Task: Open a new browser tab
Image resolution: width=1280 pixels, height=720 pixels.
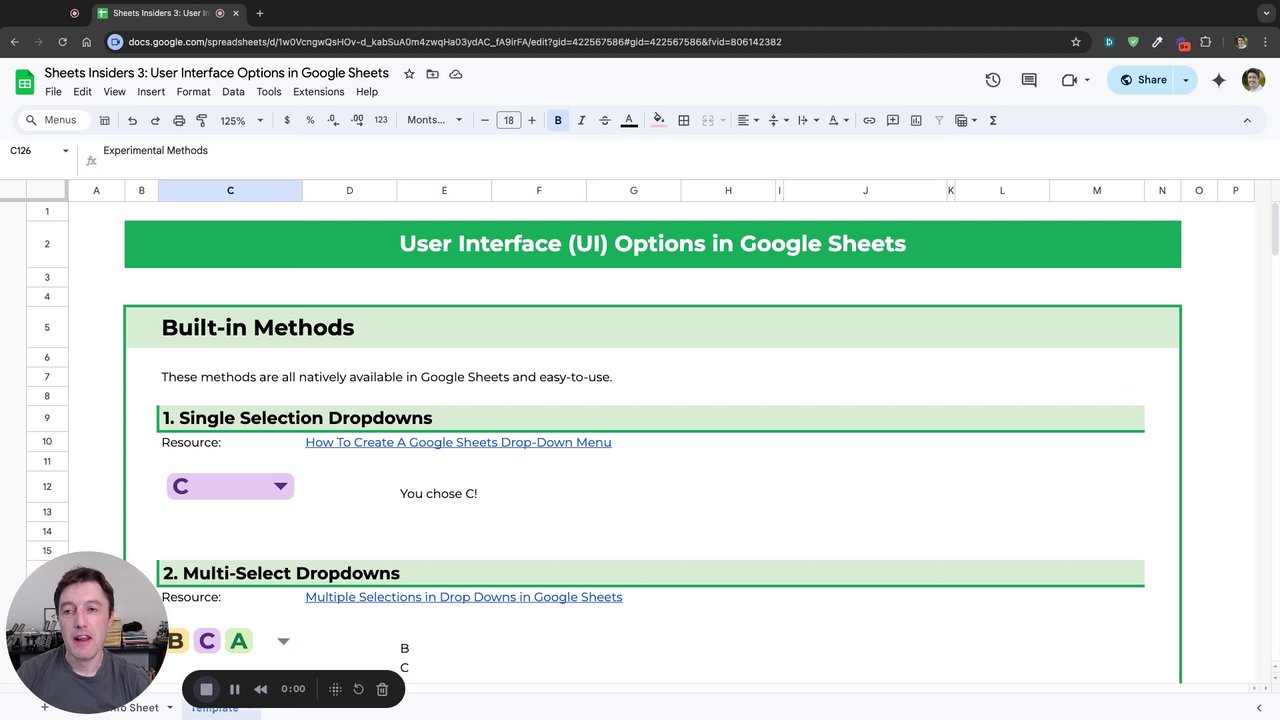Action: (259, 13)
